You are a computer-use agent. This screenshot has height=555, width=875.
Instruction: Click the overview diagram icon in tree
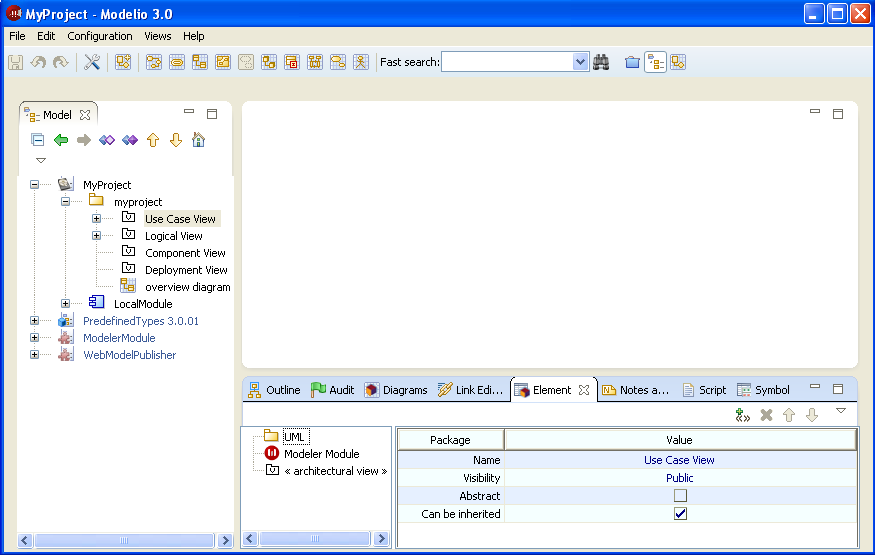128,285
